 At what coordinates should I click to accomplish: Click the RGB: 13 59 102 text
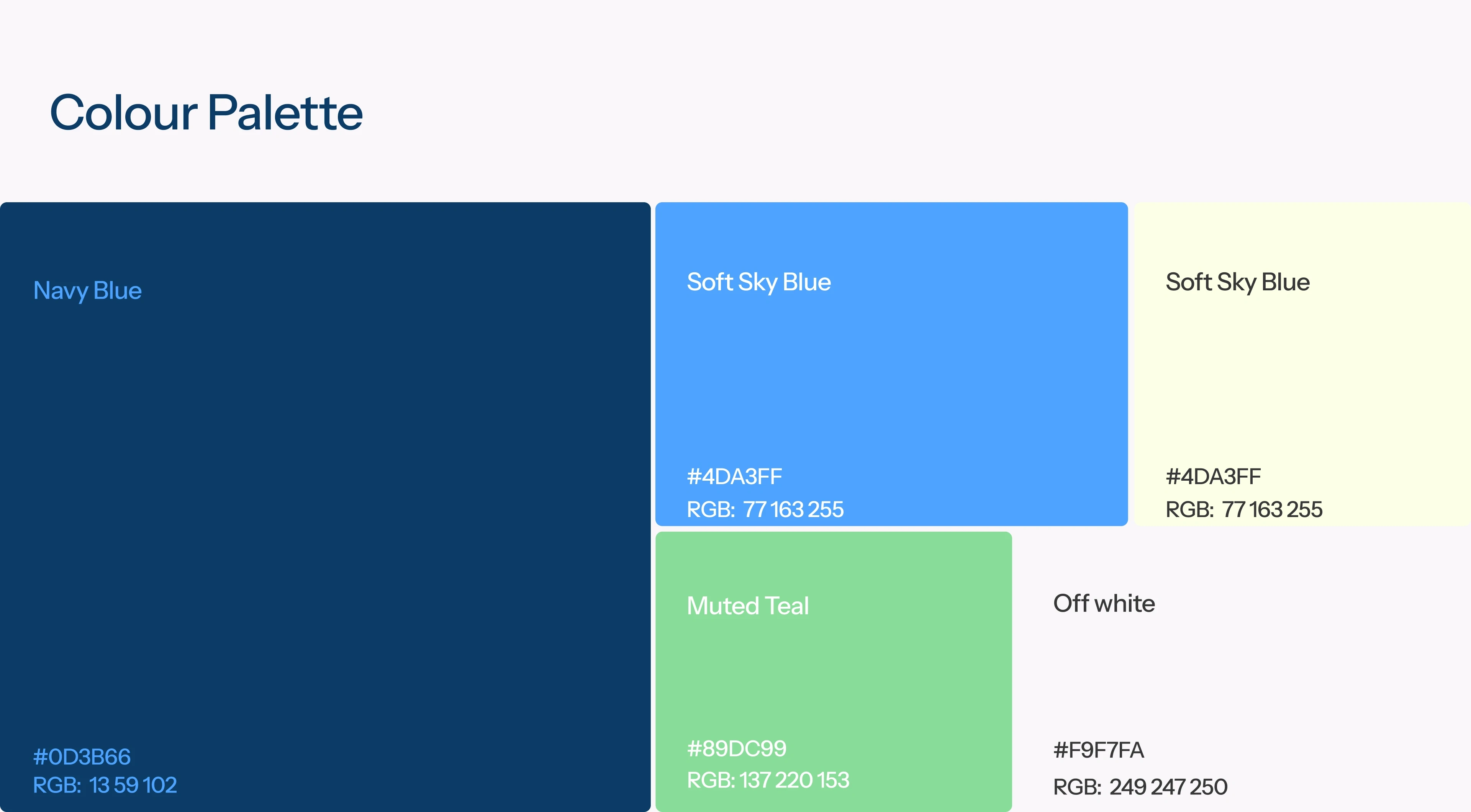coord(105,785)
